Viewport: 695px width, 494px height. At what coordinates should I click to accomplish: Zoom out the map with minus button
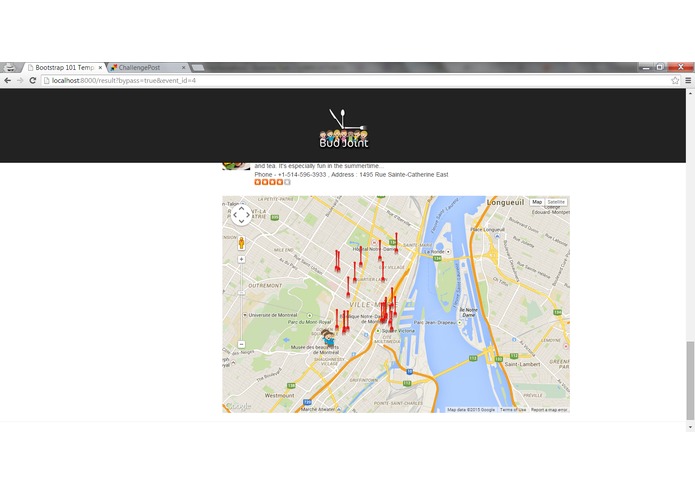click(x=242, y=344)
